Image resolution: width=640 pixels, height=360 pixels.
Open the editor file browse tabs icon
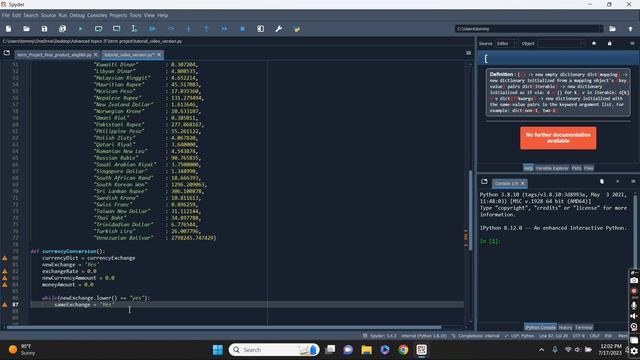pyautogui.click(x=7, y=53)
